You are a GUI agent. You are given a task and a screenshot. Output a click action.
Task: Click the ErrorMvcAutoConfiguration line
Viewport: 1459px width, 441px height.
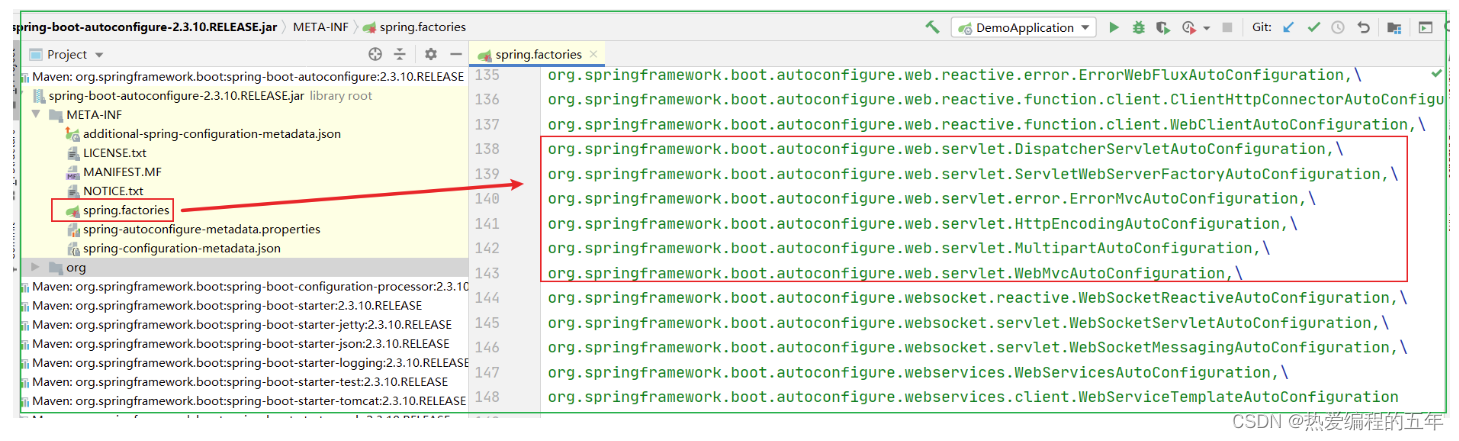point(932,199)
